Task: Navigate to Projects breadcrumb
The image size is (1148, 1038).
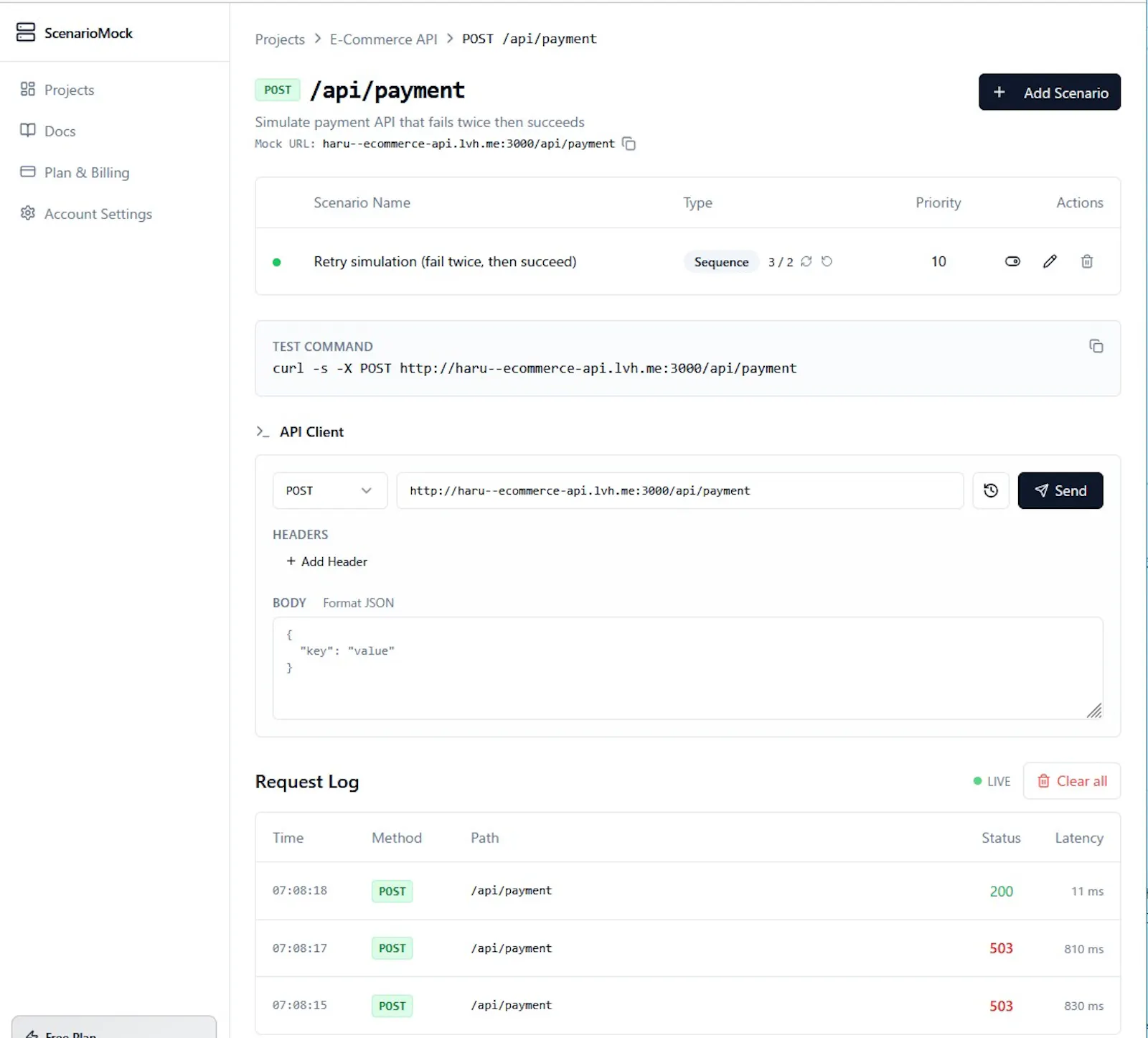Action: (280, 39)
